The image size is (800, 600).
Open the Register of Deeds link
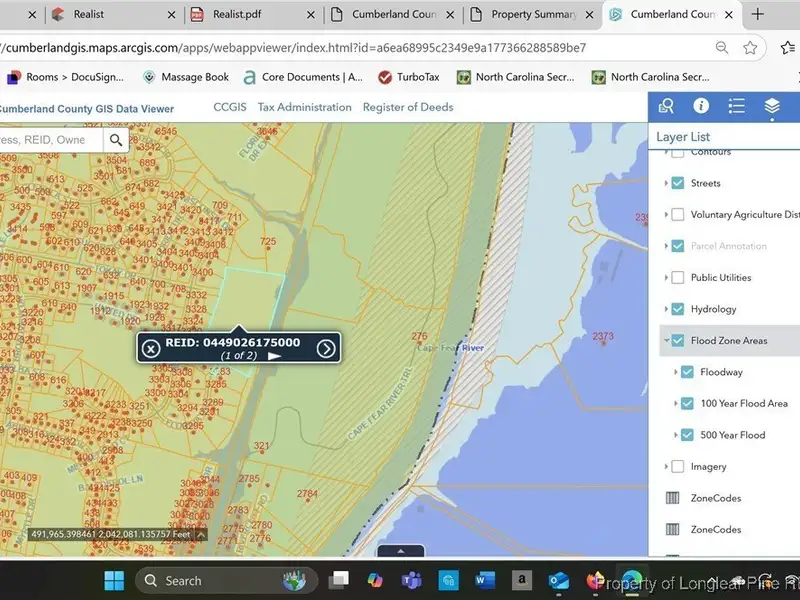(407, 107)
